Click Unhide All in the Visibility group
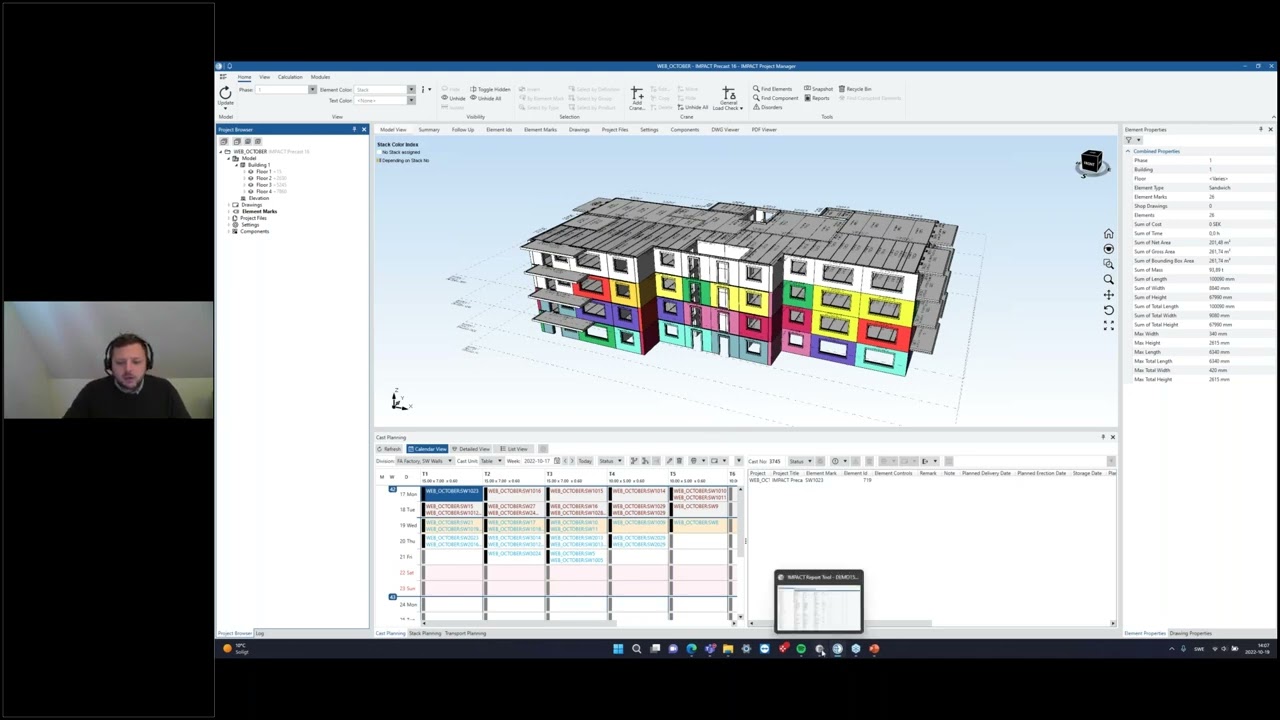This screenshot has height=720, width=1280. 485,98
